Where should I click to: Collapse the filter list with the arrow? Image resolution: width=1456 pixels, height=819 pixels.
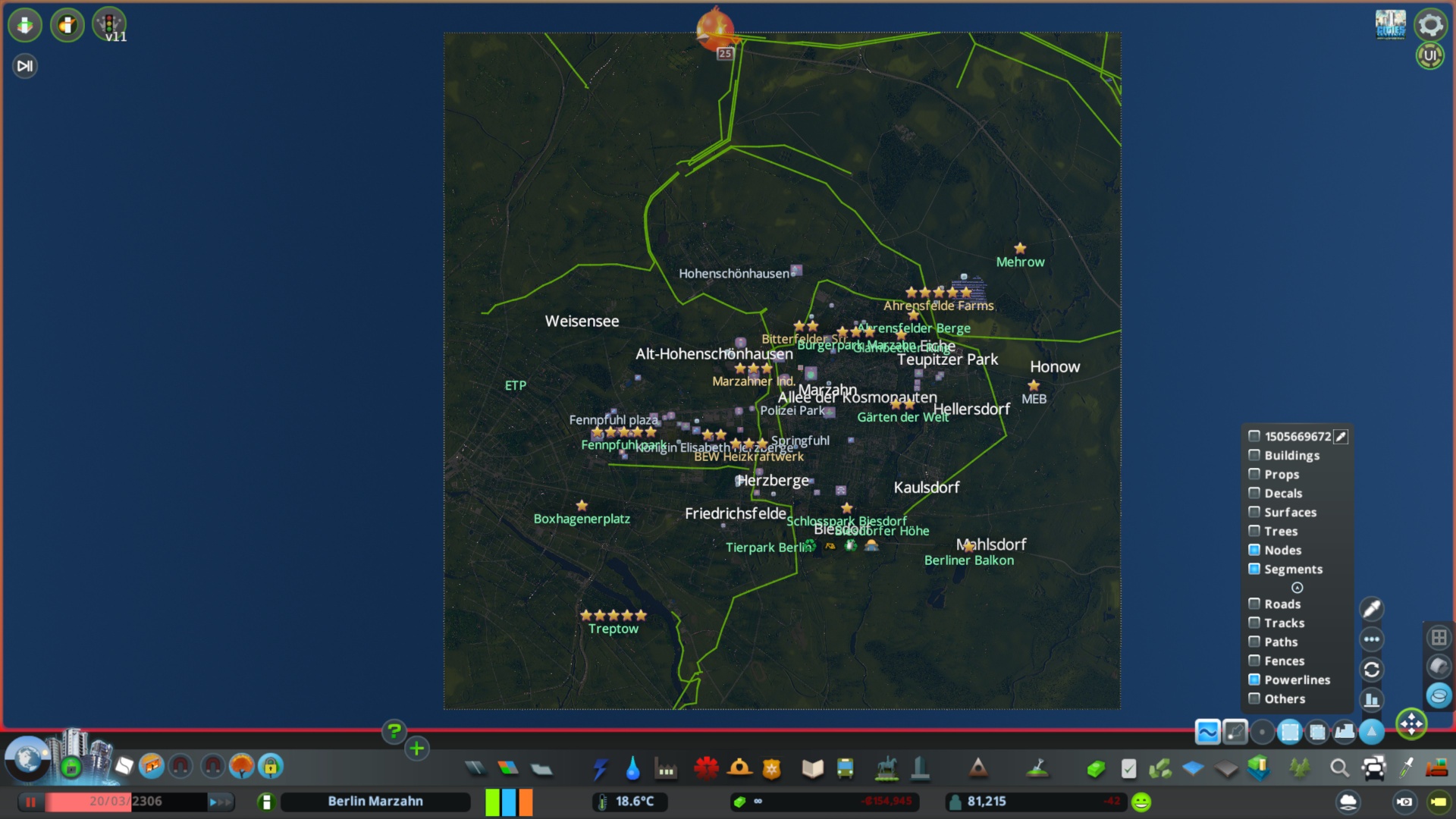pos(1298,588)
